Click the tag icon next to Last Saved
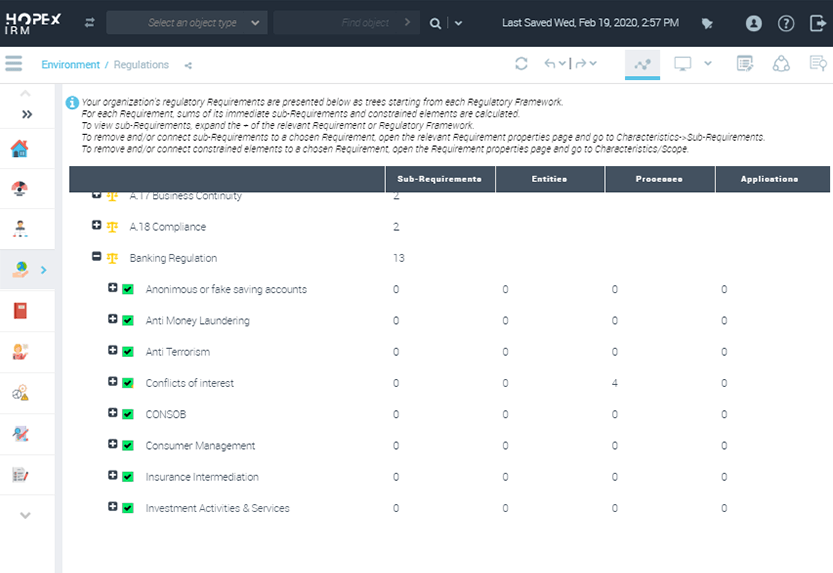 [x=707, y=23]
